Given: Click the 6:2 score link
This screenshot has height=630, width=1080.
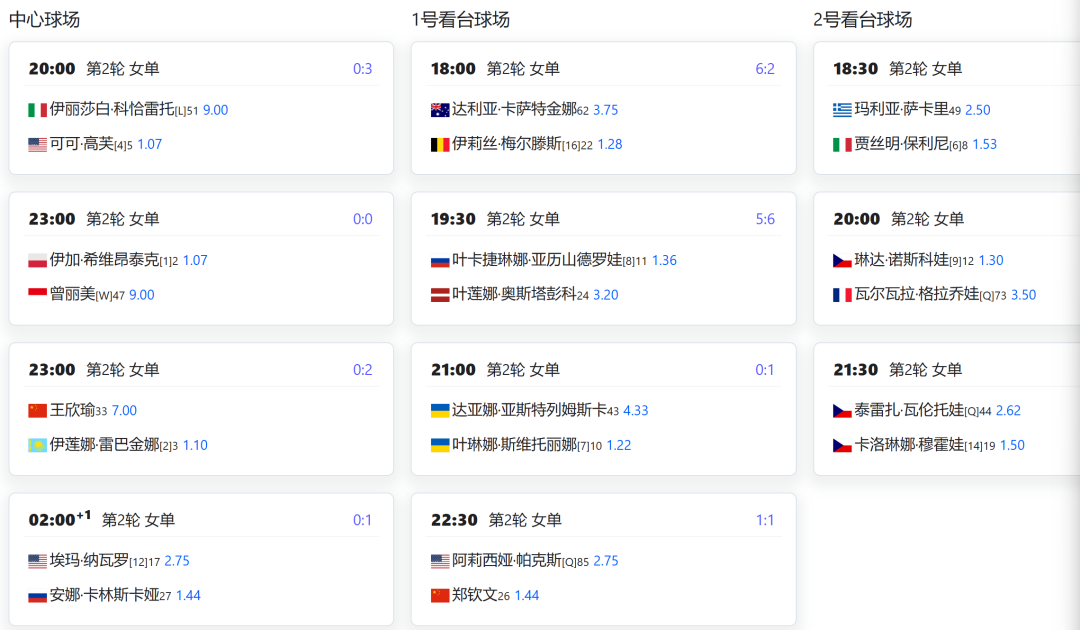Looking at the screenshot, I should tap(765, 69).
